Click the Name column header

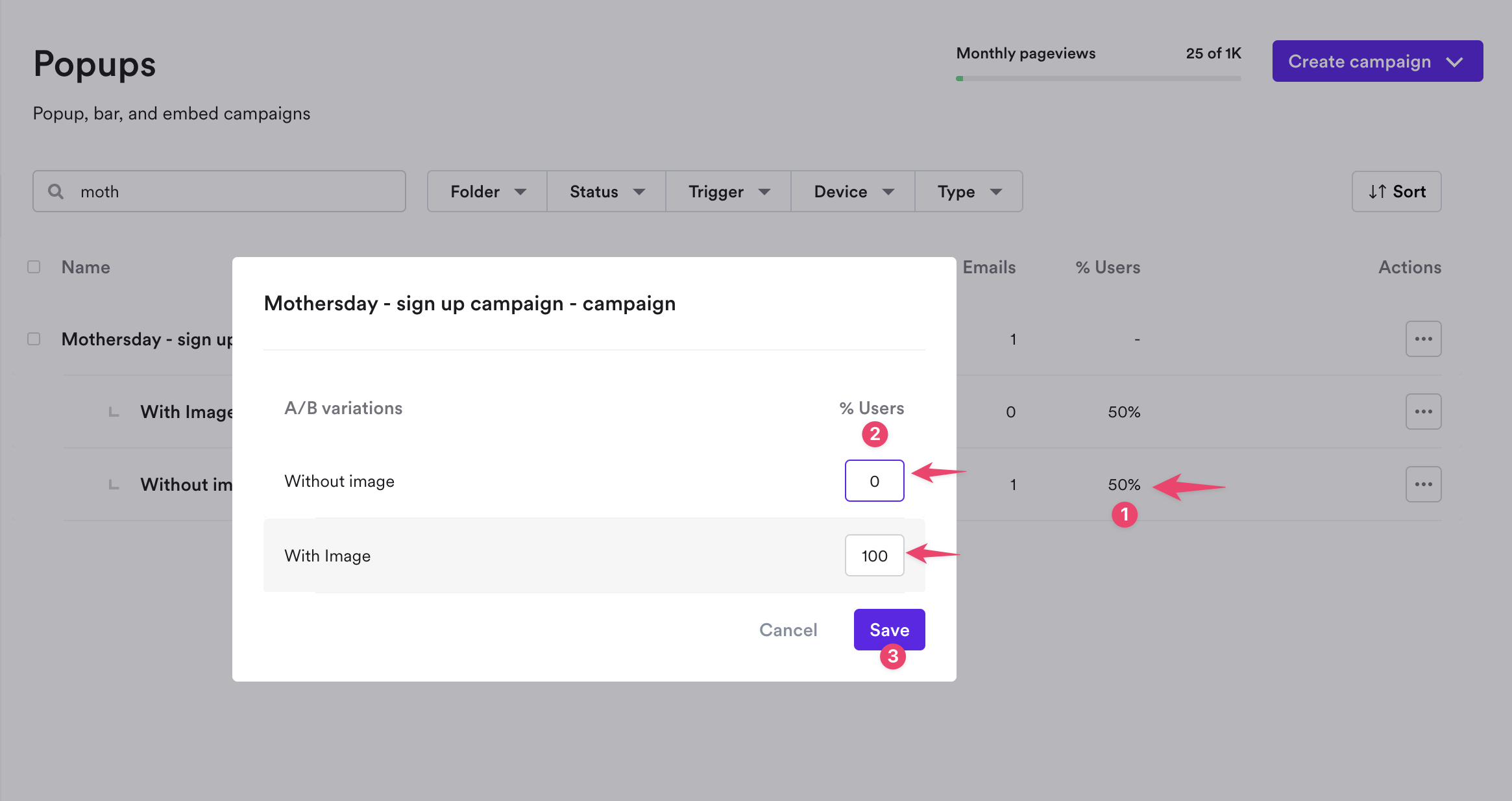(x=86, y=267)
